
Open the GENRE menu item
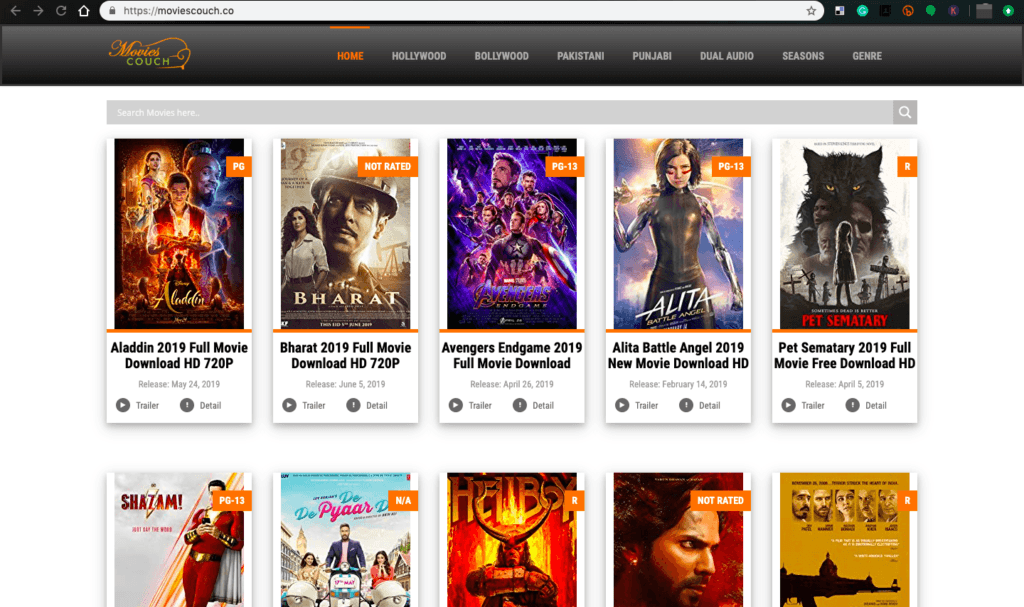(867, 56)
